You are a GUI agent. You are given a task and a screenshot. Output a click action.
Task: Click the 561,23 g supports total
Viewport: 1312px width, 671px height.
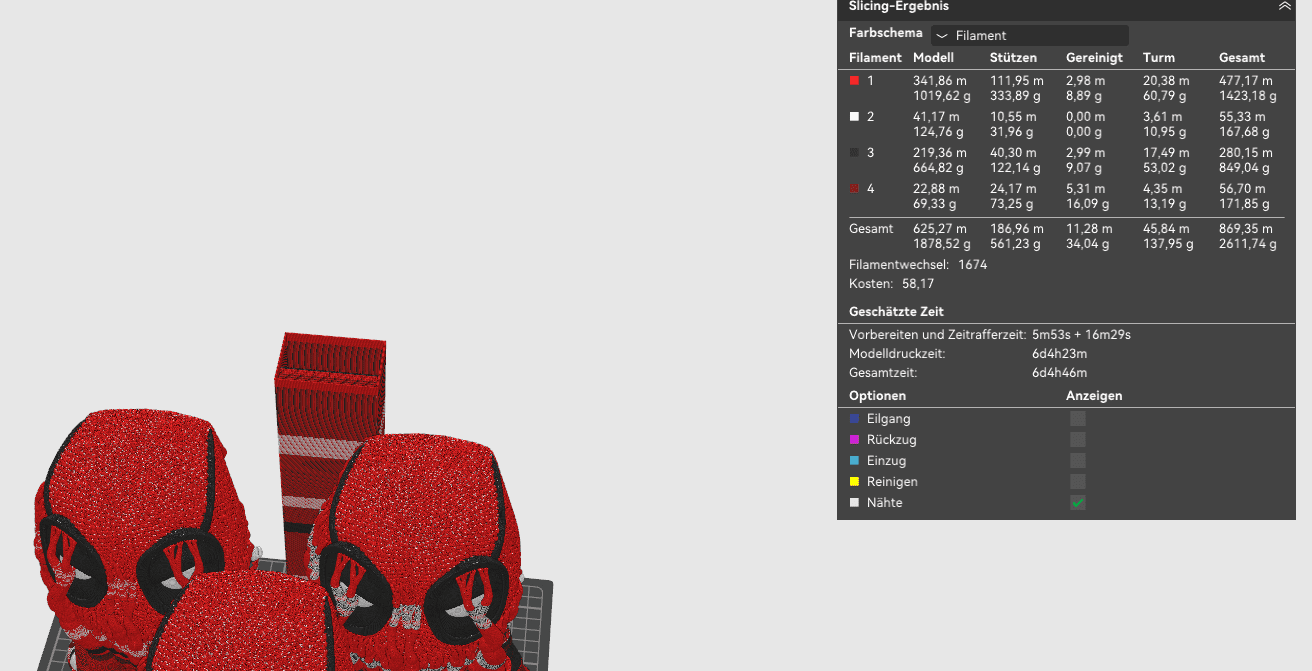pos(1015,244)
